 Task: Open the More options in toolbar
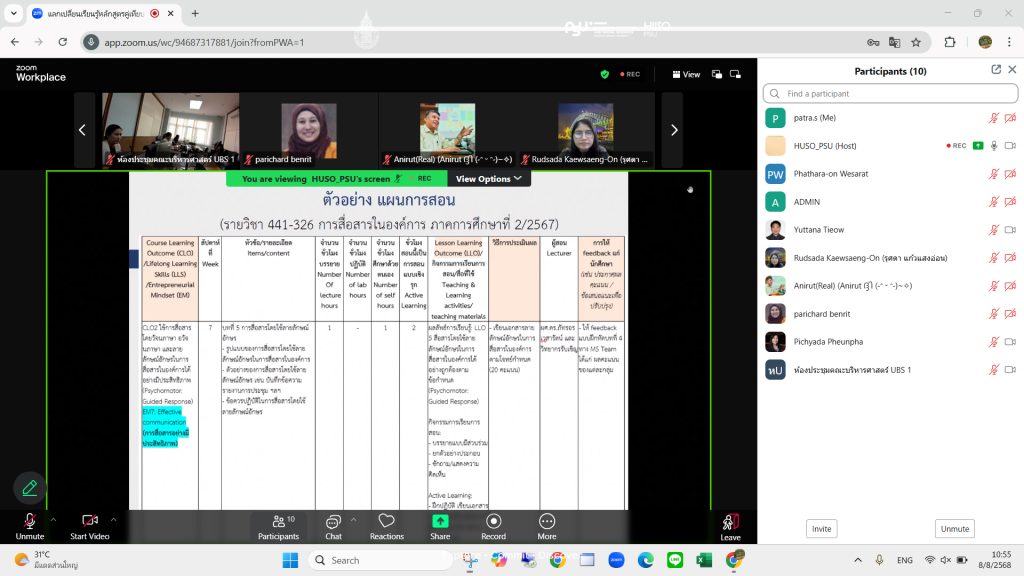547,526
